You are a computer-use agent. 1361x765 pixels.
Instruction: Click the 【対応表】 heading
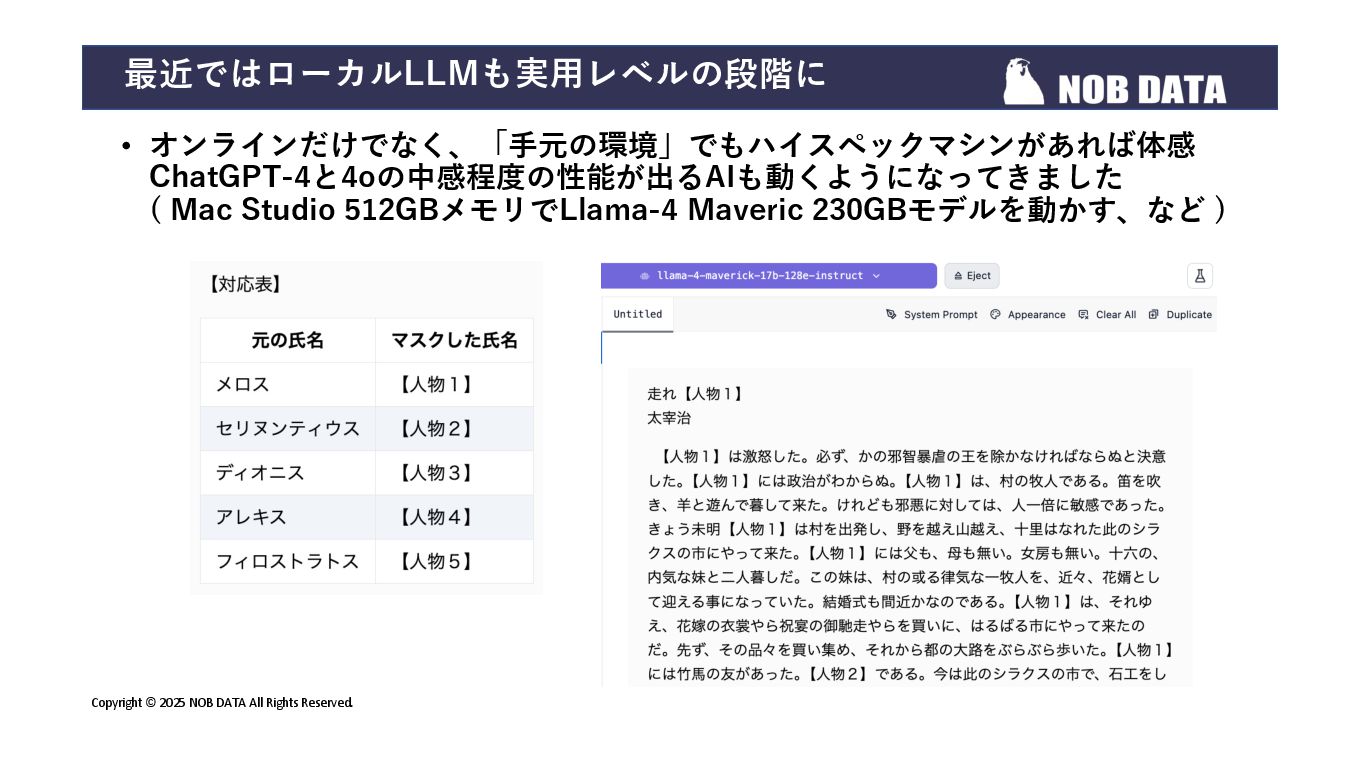[x=245, y=285]
